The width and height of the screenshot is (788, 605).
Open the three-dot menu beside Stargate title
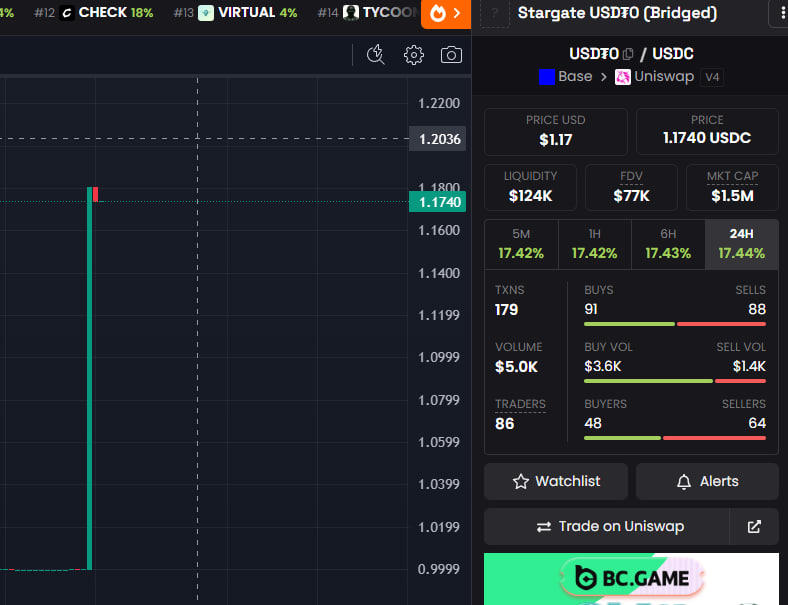coord(781,13)
